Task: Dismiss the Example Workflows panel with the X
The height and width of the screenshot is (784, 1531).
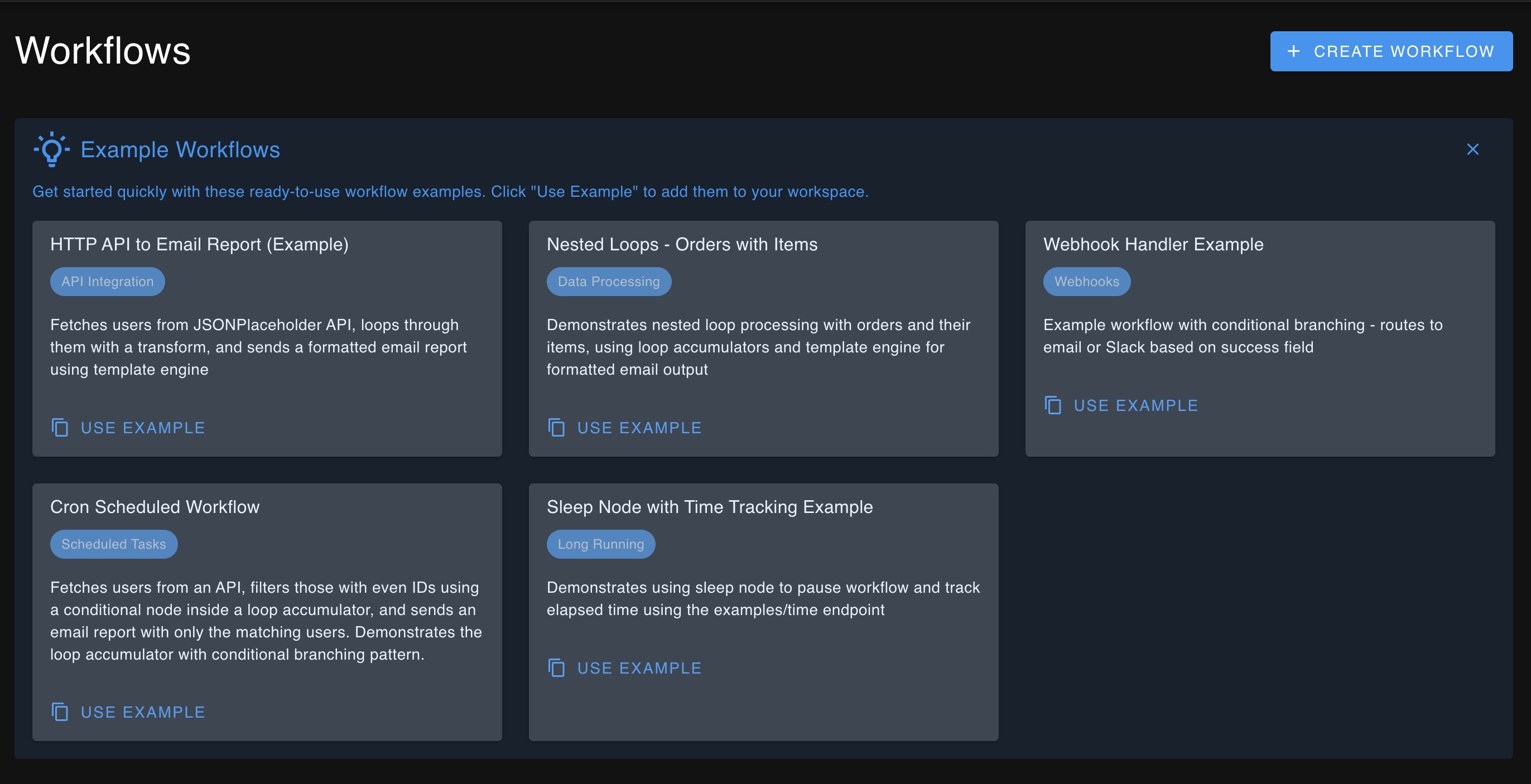Action: click(1472, 149)
